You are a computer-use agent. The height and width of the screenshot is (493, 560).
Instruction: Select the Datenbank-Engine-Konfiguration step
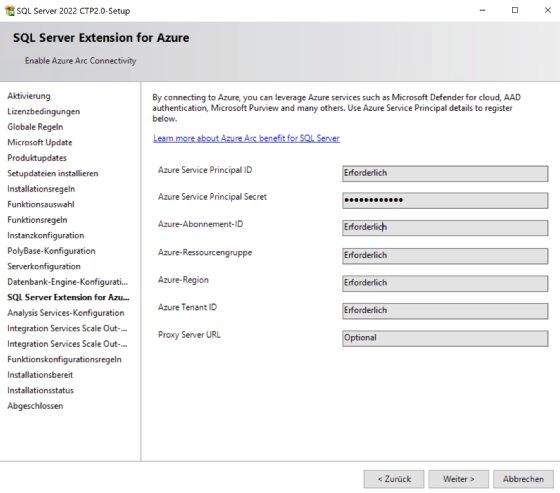click(68, 282)
